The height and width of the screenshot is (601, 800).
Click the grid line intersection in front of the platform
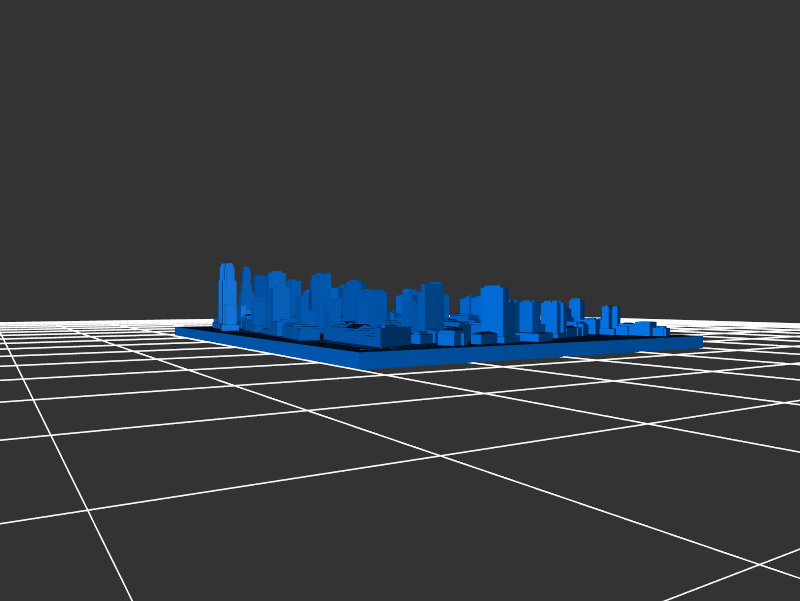tap(438, 456)
